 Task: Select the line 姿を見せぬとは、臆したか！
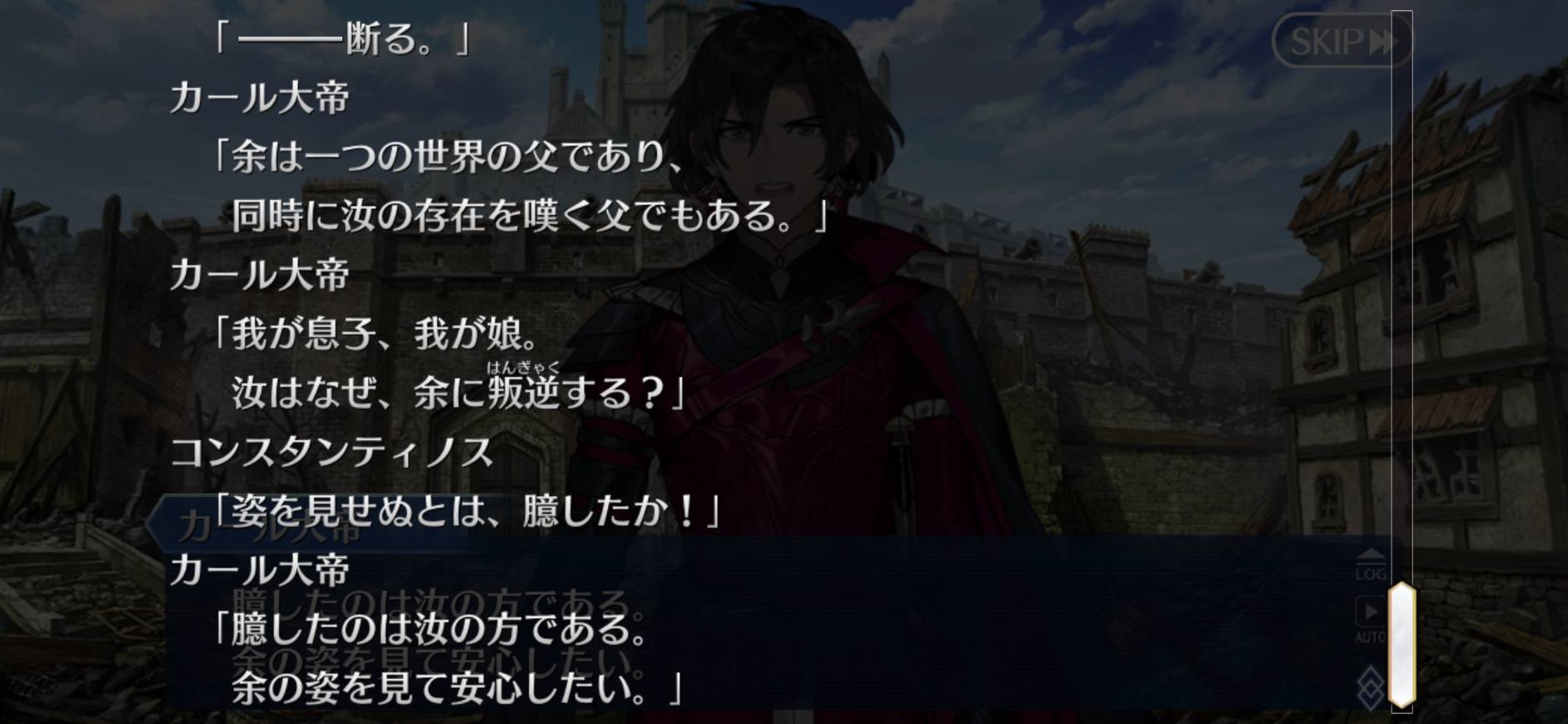466,511
